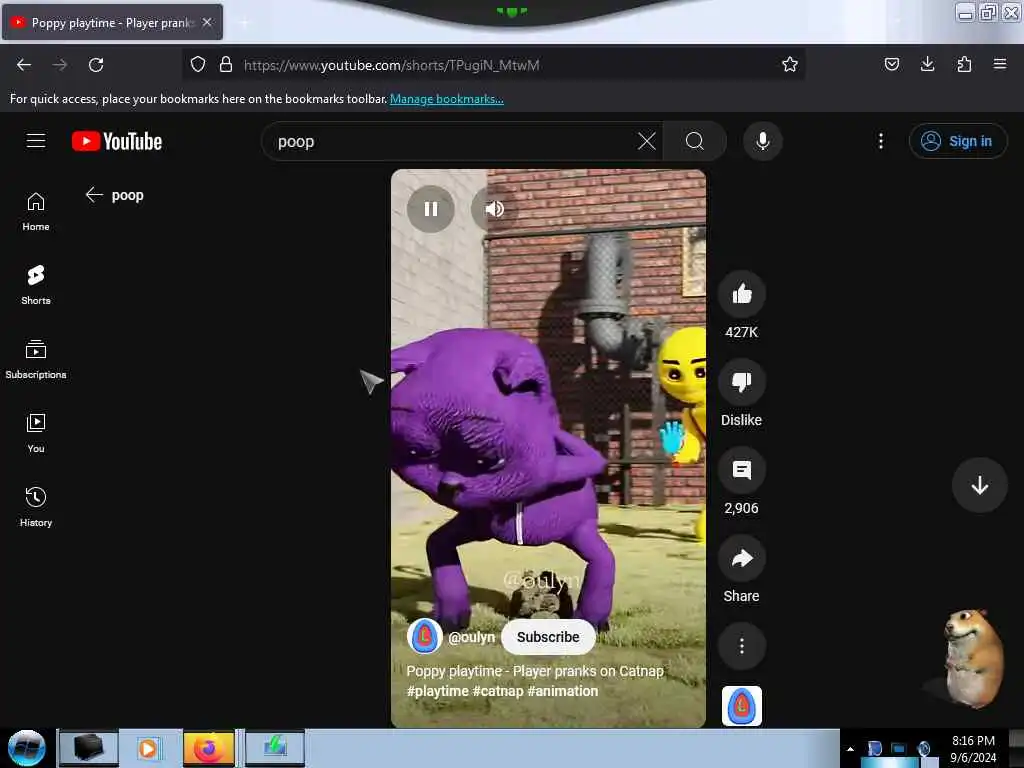
Task: Open the tracking protection shield
Action: coord(198,65)
